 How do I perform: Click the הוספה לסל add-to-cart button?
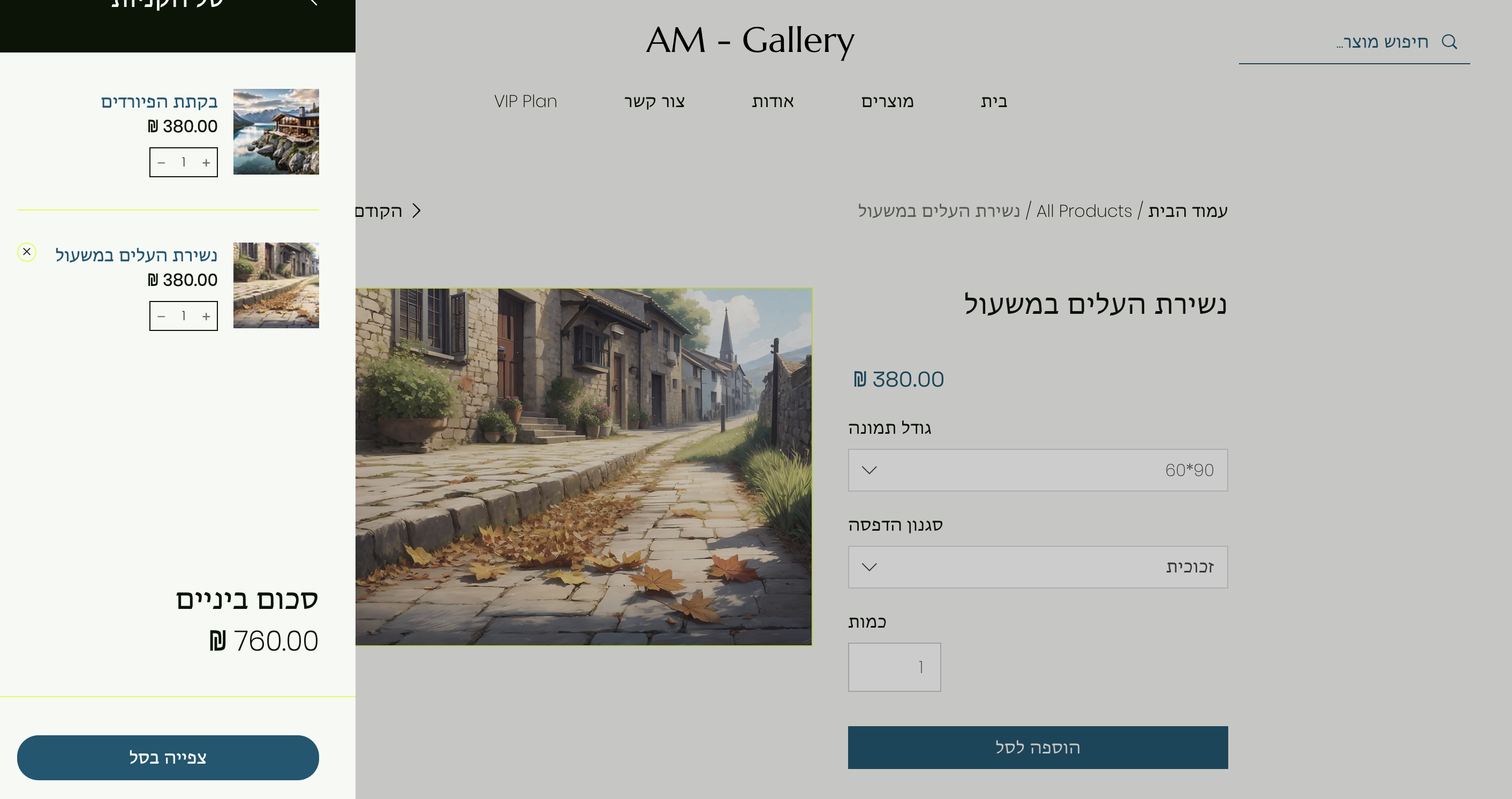pos(1037,748)
